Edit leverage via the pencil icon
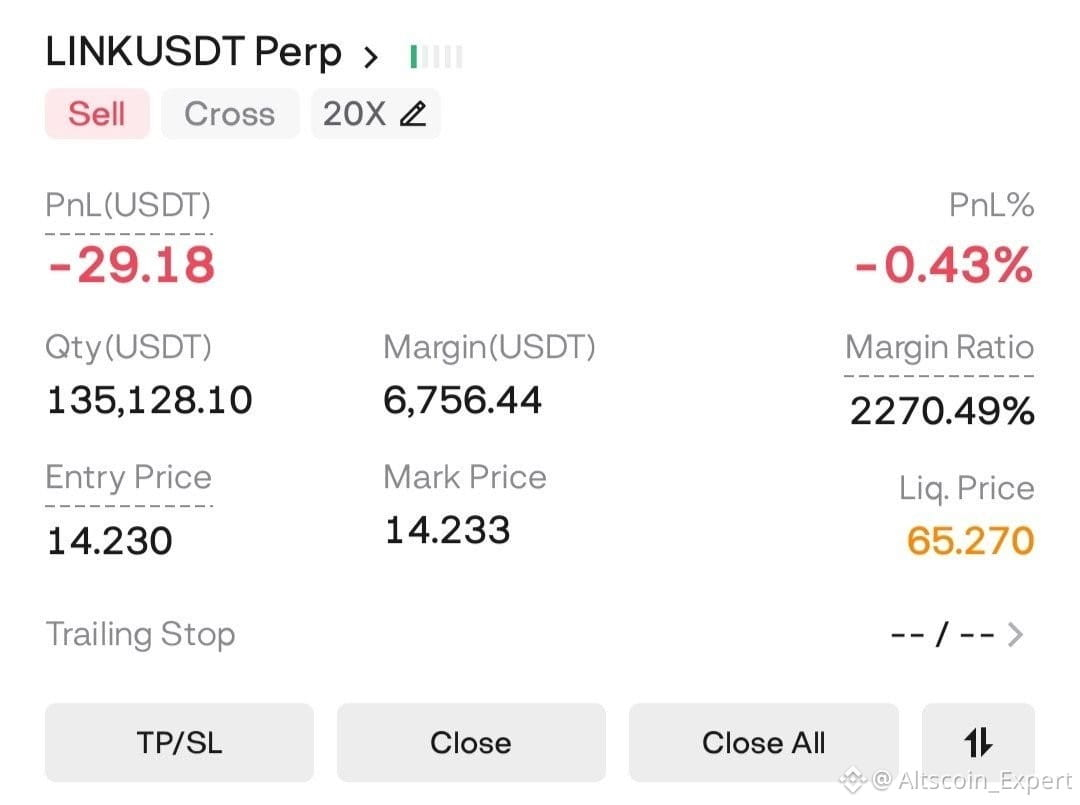 (413, 114)
